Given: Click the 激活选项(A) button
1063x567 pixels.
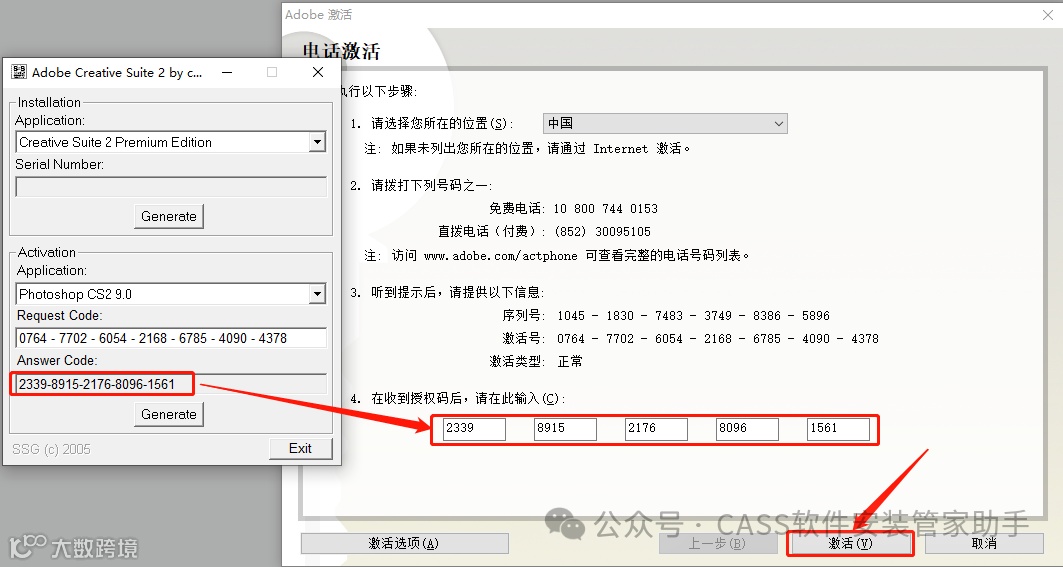Looking at the screenshot, I should point(405,543).
